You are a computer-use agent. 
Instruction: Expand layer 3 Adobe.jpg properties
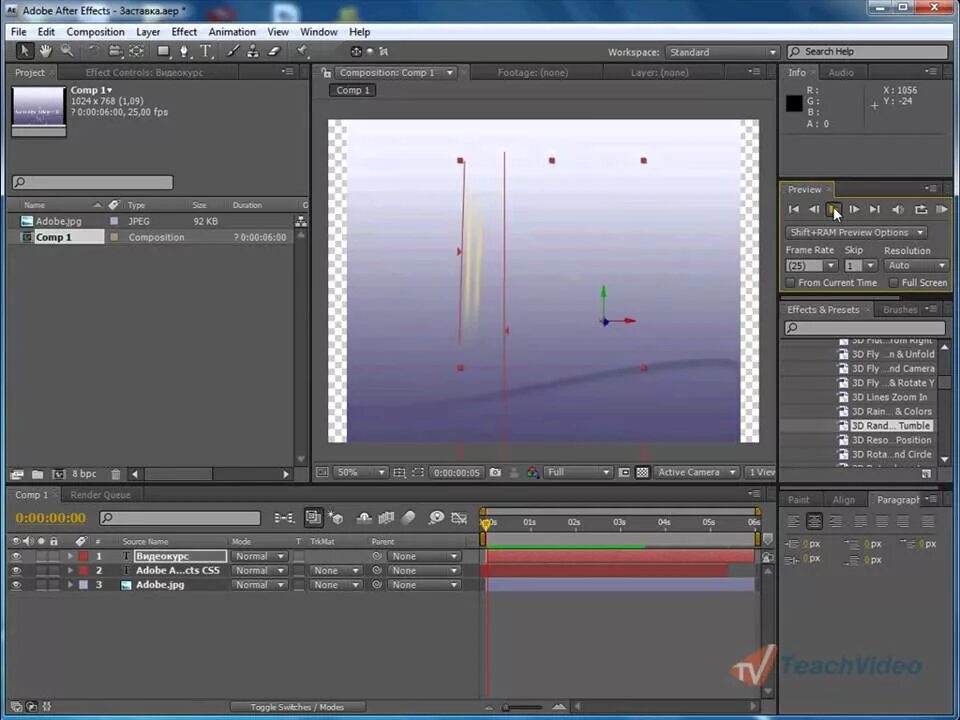point(70,585)
